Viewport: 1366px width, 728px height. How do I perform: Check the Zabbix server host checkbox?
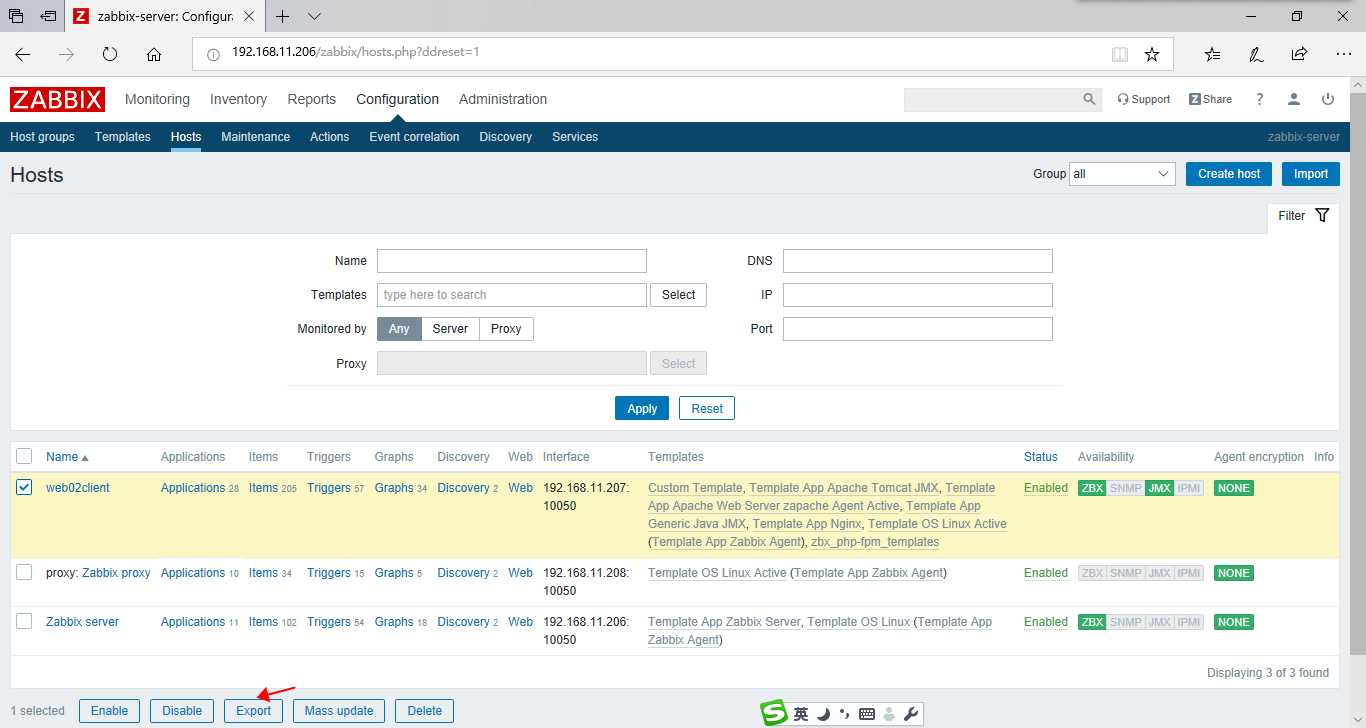click(25, 621)
